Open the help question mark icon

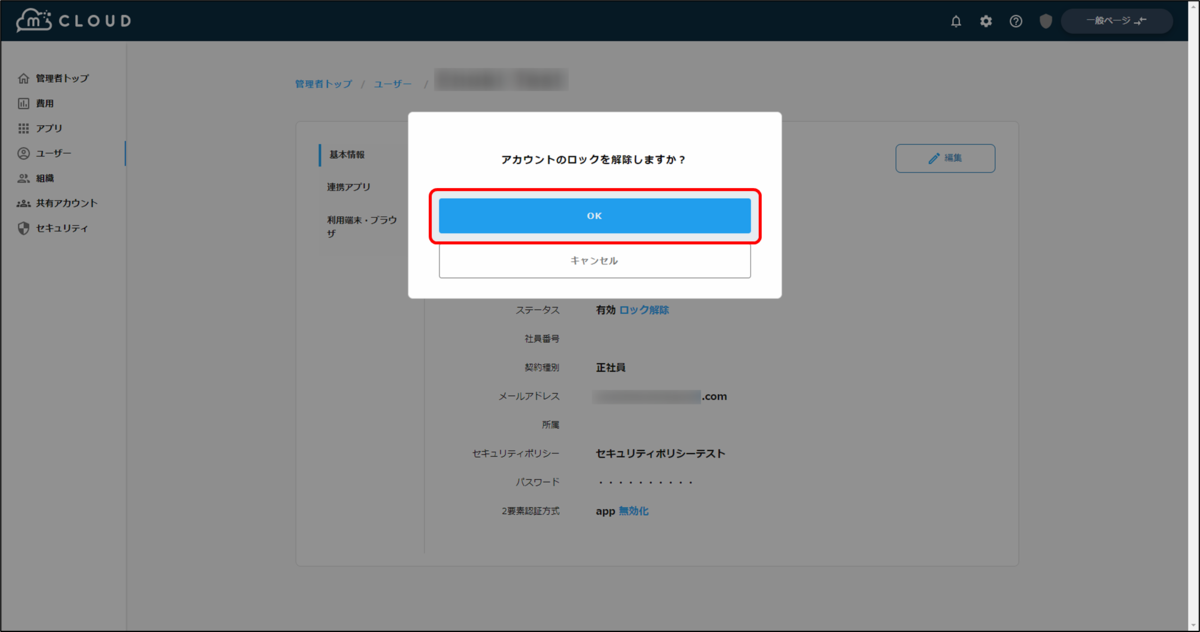[x=1015, y=20]
